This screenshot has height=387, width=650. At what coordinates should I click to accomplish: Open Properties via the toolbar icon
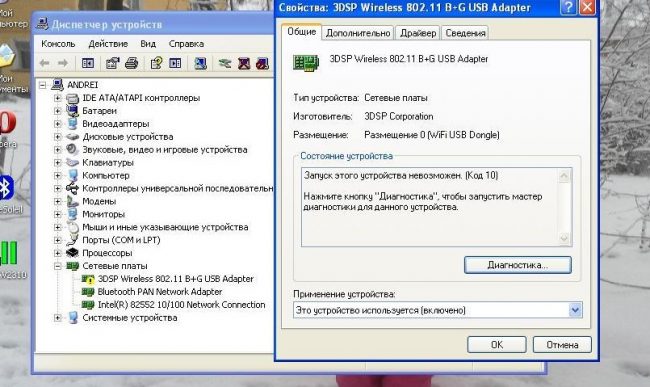112,63
